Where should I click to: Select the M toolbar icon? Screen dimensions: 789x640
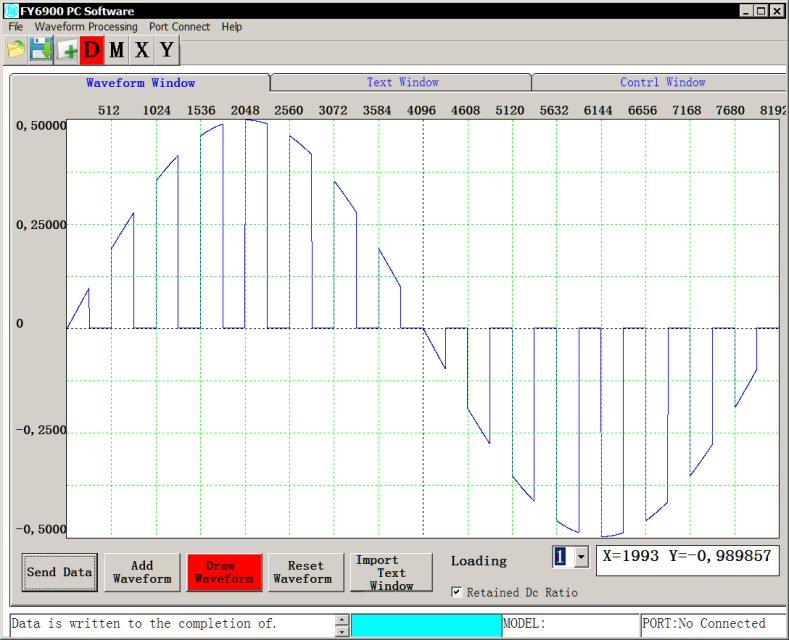117,50
